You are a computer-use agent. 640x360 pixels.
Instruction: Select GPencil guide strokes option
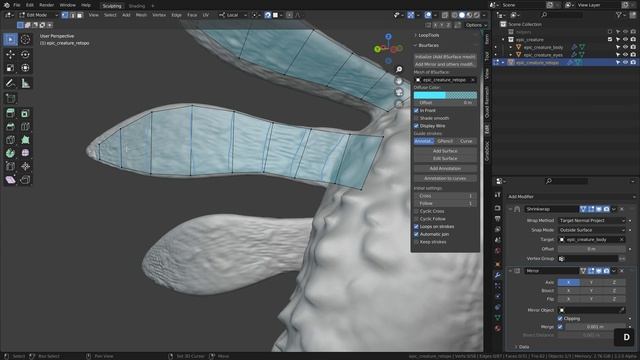point(445,141)
